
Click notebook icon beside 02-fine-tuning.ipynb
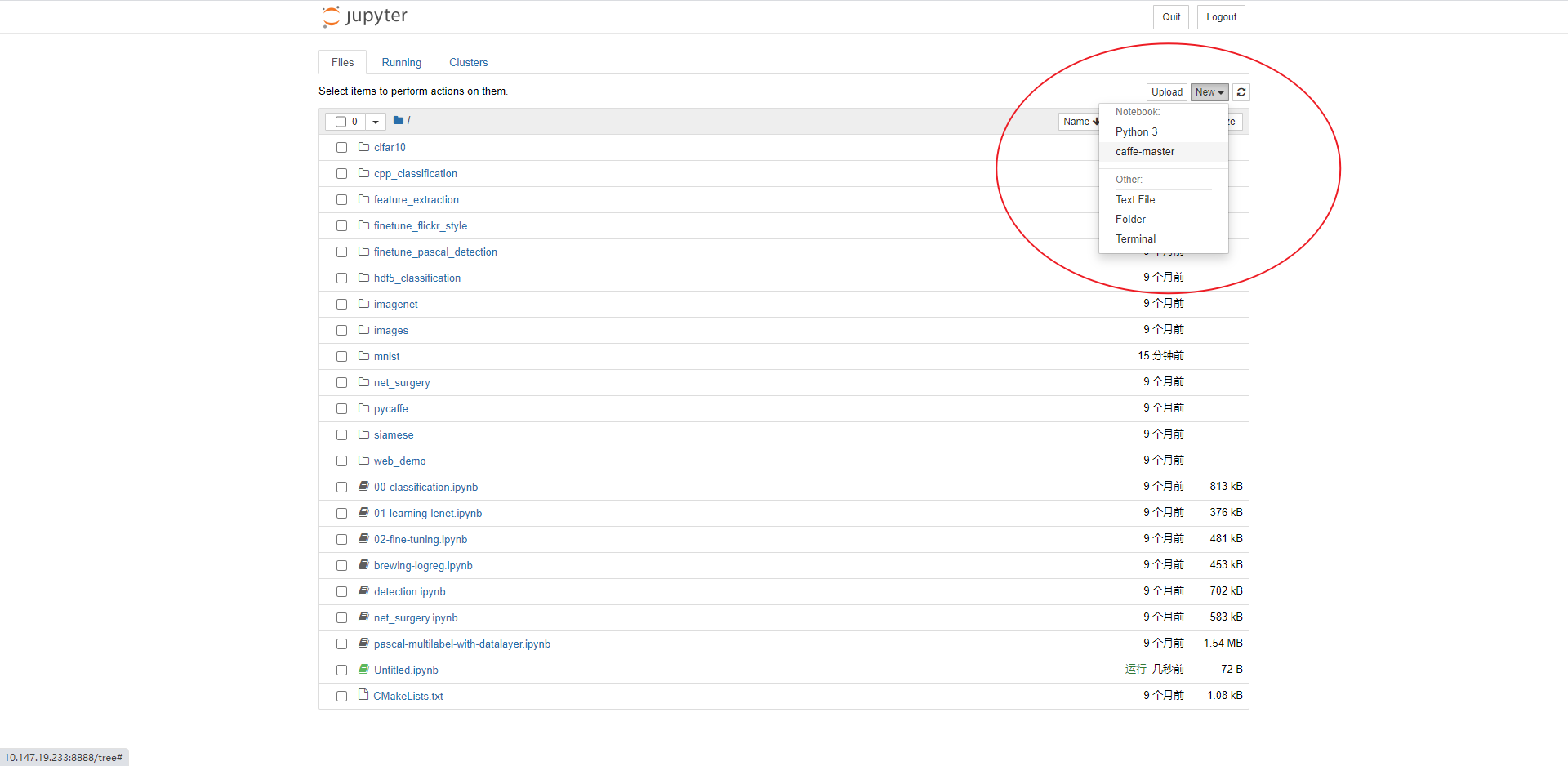tap(364, 538)
